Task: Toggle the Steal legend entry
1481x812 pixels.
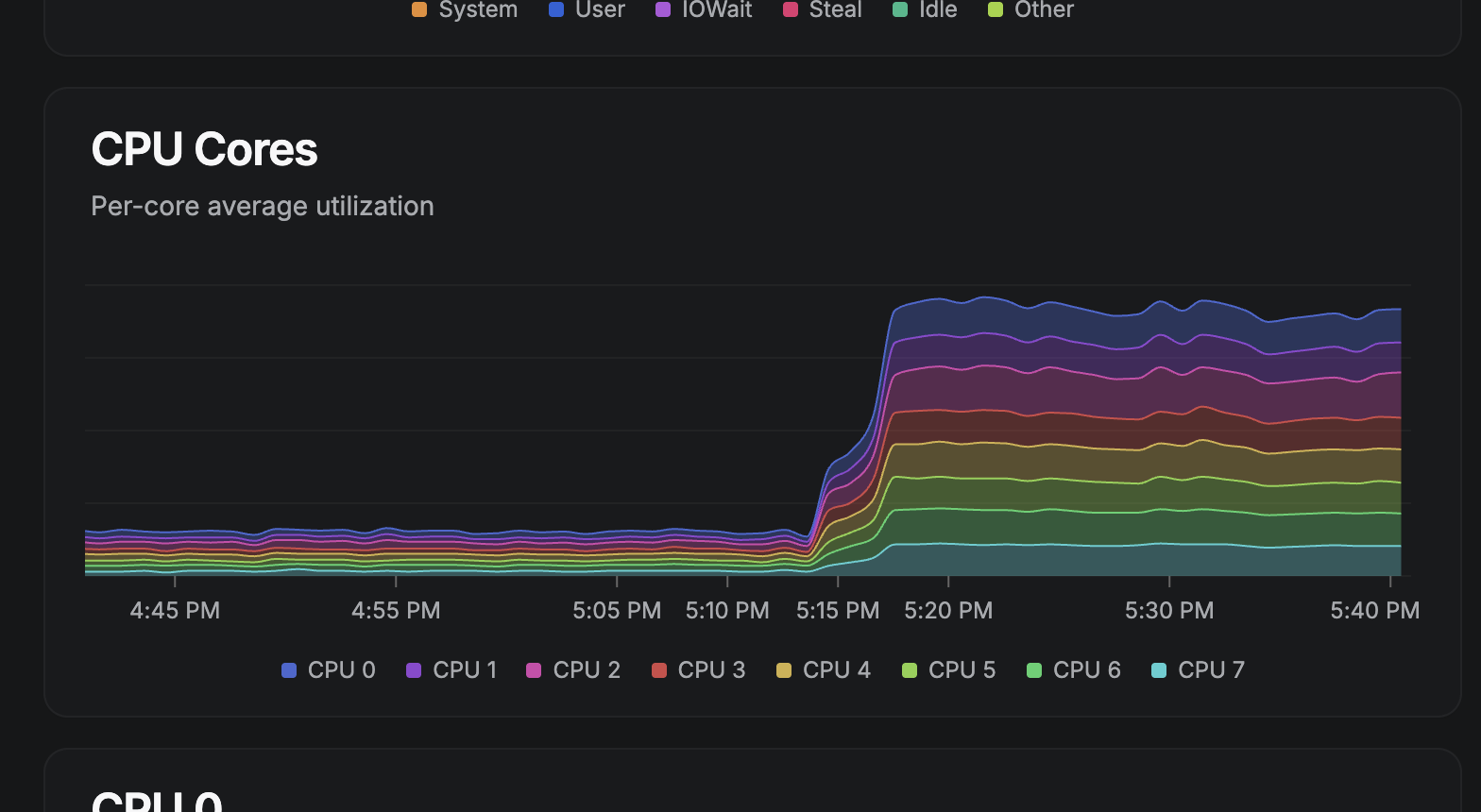Action: (x=823, y=10)
